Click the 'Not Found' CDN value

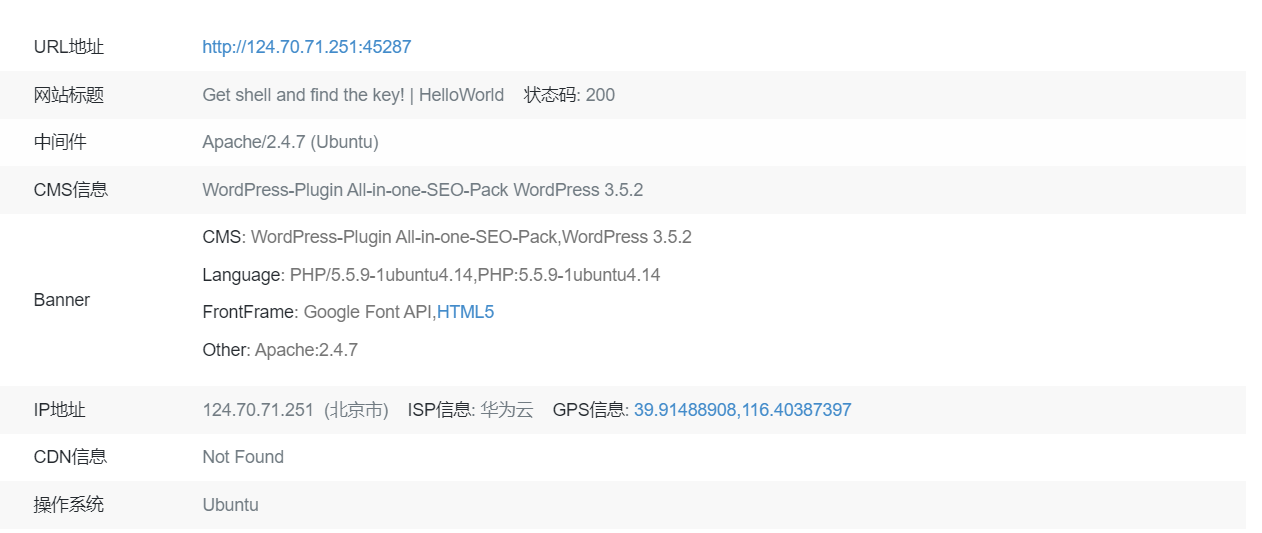[243, 457]
